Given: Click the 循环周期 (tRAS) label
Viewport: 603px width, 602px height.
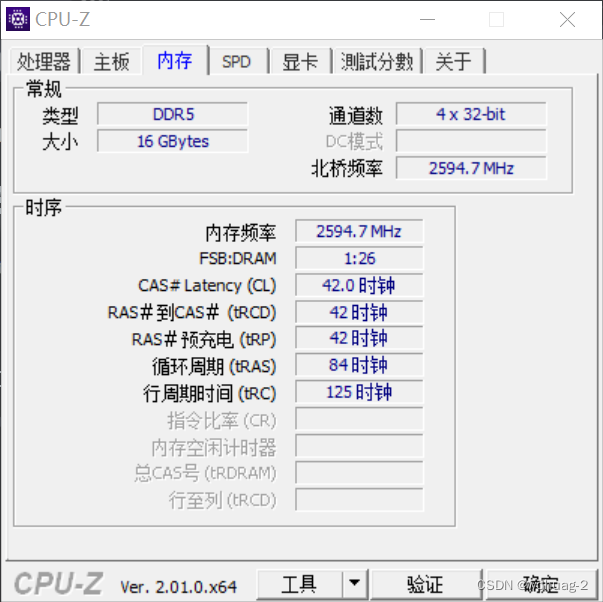Looking at the screenshot, I should [x=214, y=366].
